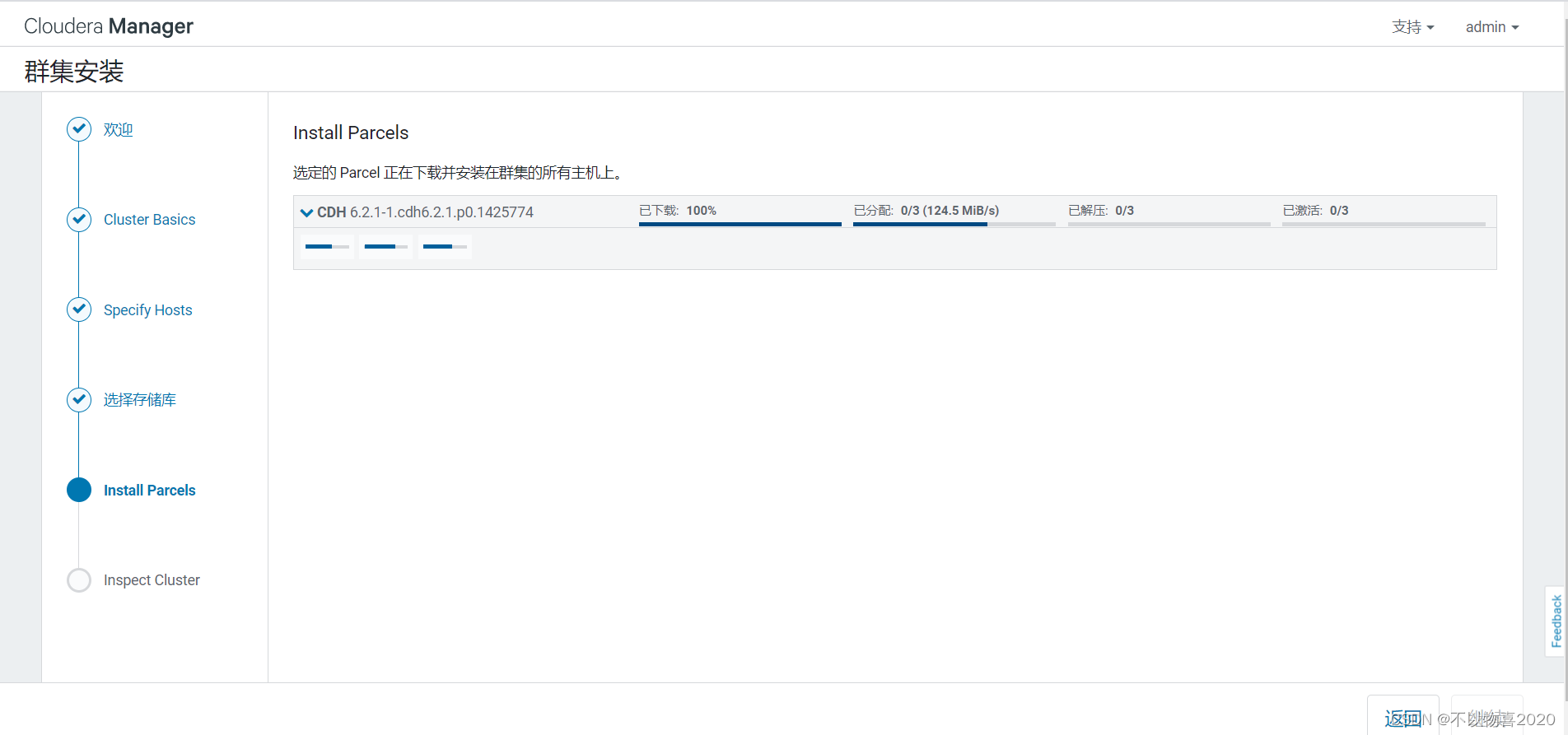Open the admin user dropdown

(x=1492, y=27)
